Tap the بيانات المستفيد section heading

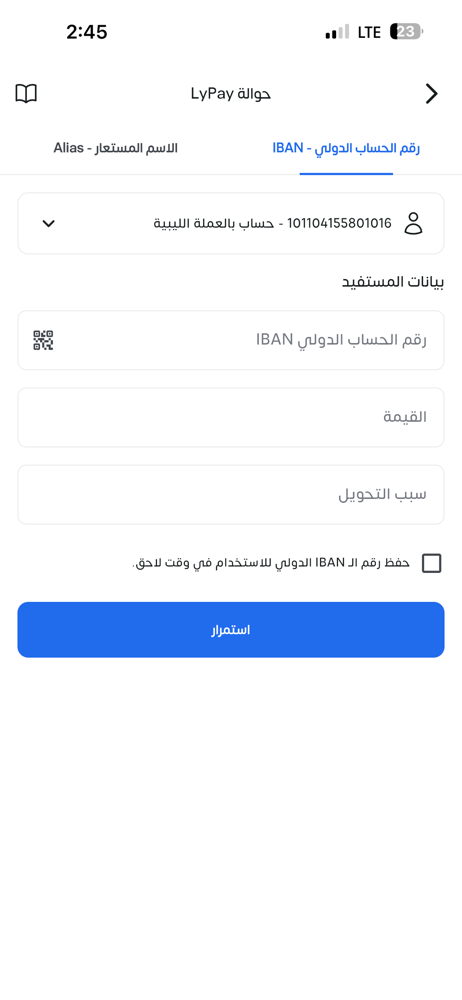click(394, 283)
